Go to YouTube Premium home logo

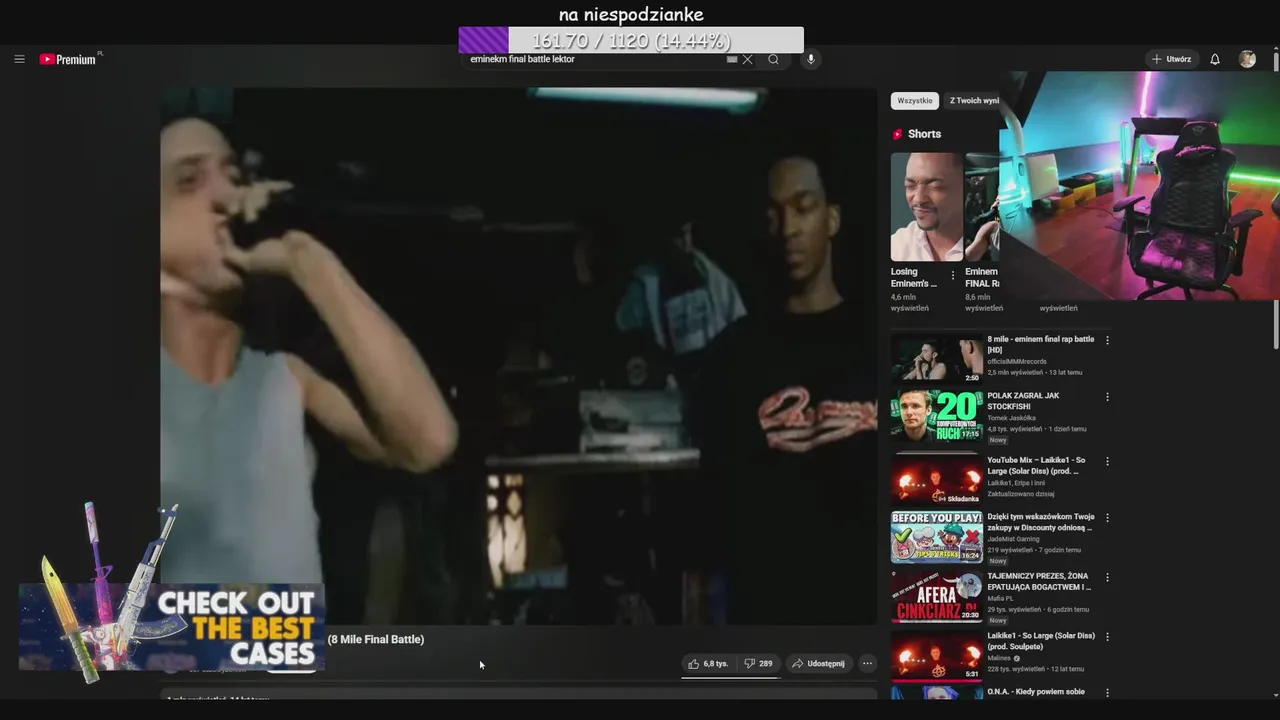pos(70,59)
